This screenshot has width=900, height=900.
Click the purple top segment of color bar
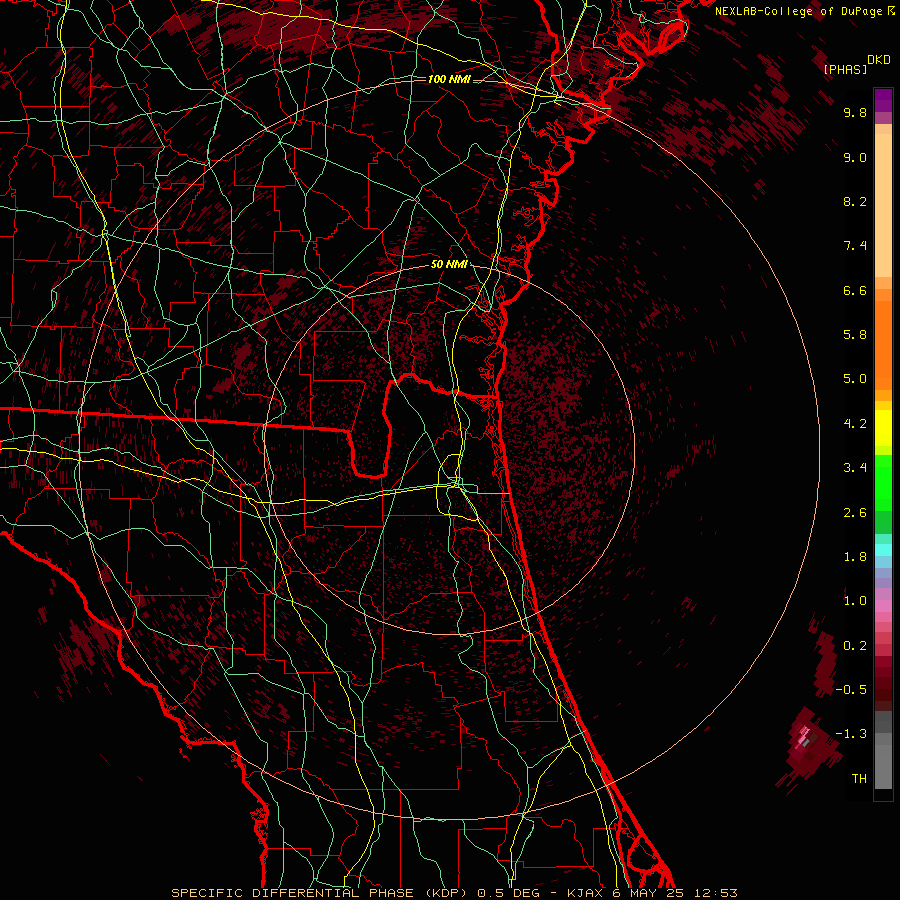tap(883, 100)
